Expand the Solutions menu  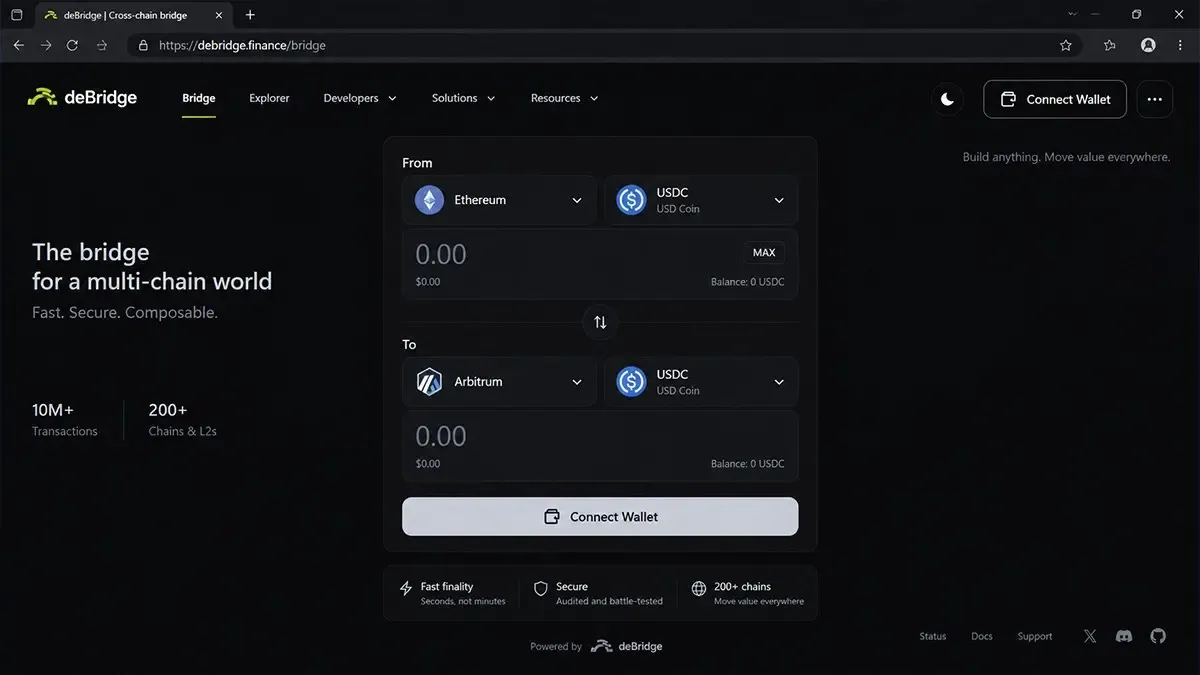(x=463, y=98)
